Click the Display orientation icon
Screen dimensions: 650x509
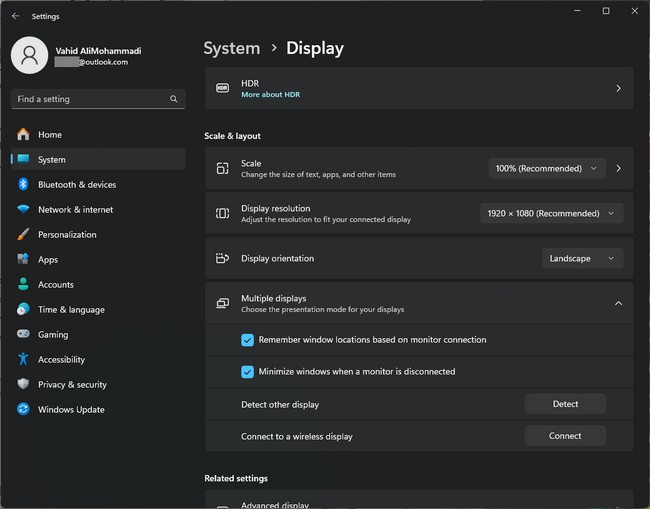[x=223, y=258]
